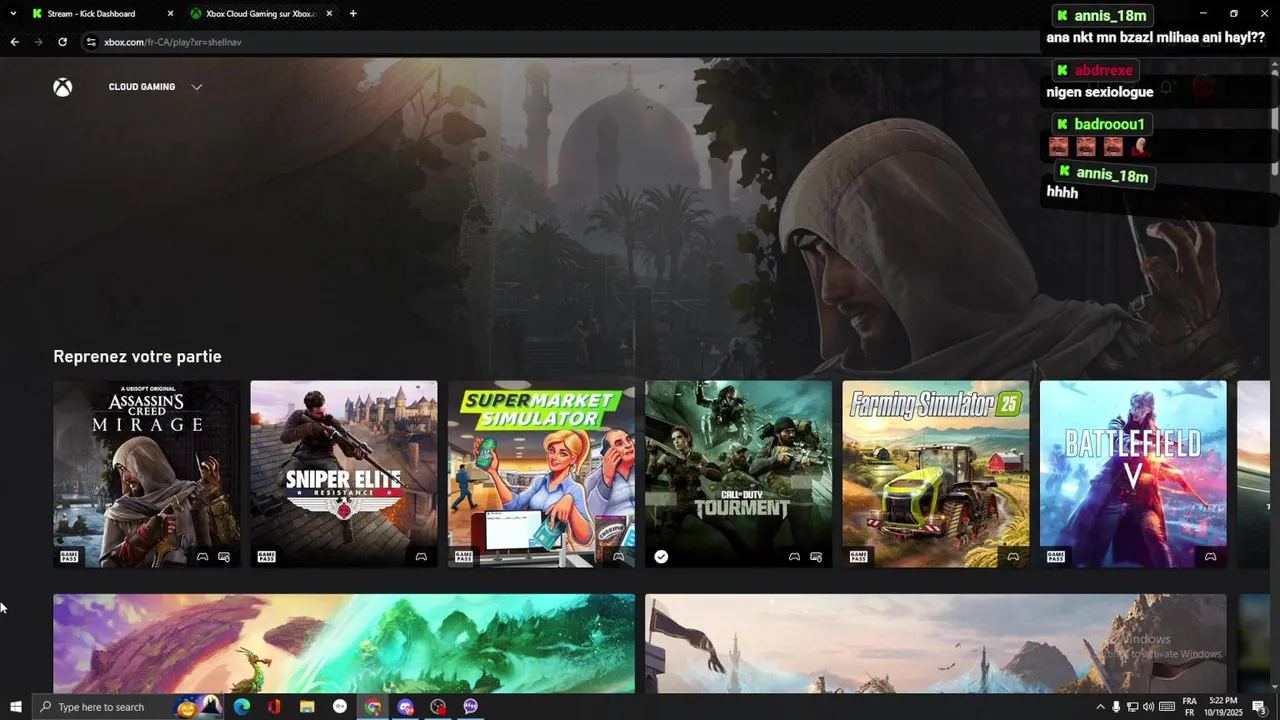Screen dimensions: 1280x720
Task: Click controller icon on Farming Simulator tile
Action: [1013, 557]
